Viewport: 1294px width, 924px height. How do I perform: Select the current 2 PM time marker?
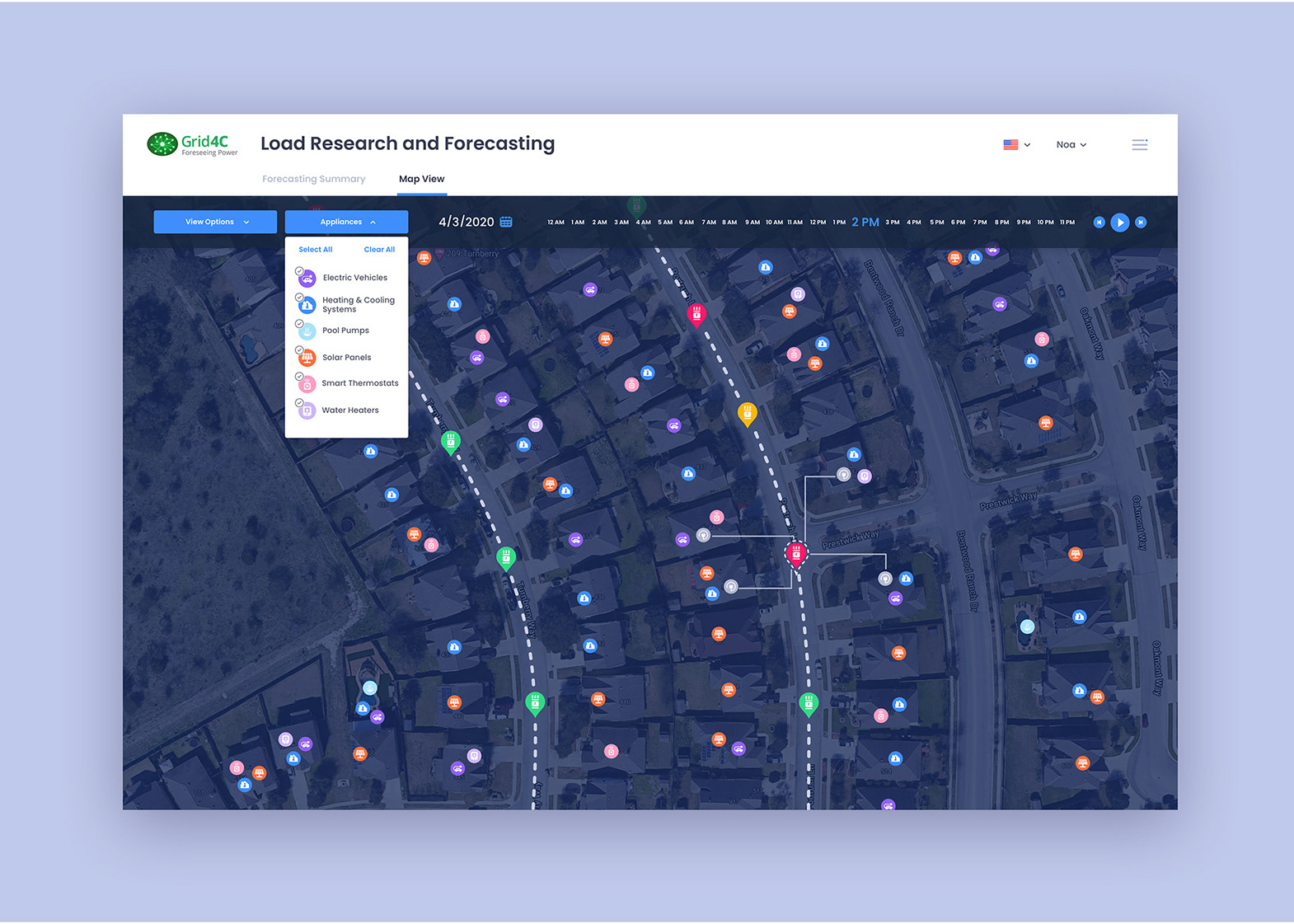865,223
